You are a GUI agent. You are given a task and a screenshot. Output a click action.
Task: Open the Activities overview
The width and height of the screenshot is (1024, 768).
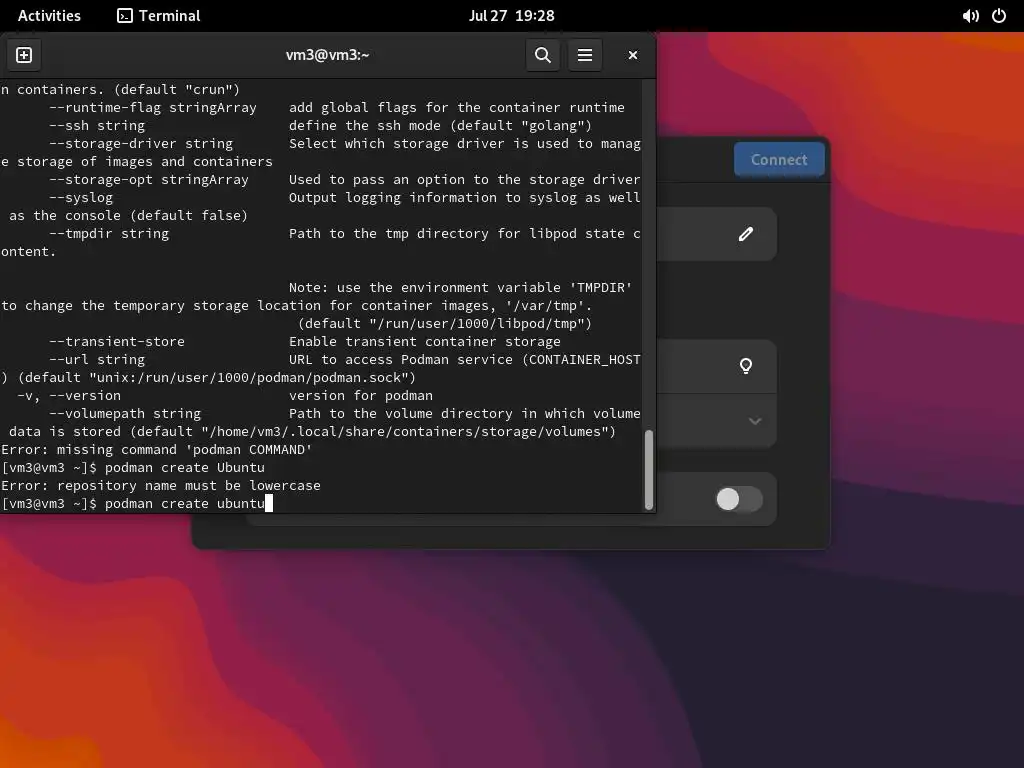pyautogui.click(x=49, y=16)
